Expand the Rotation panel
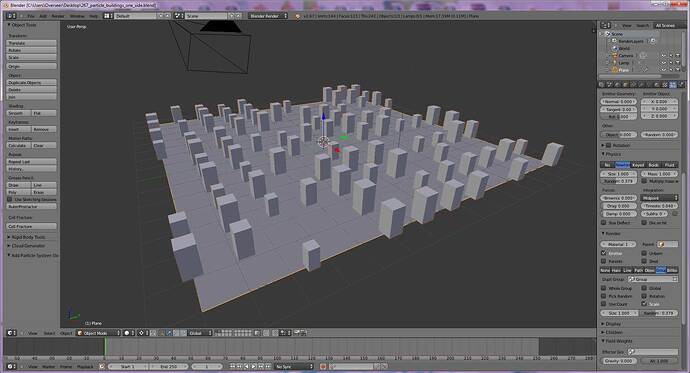Image resolution: width=690 pixels, height=373 pixels. click(x=603, y=145)
